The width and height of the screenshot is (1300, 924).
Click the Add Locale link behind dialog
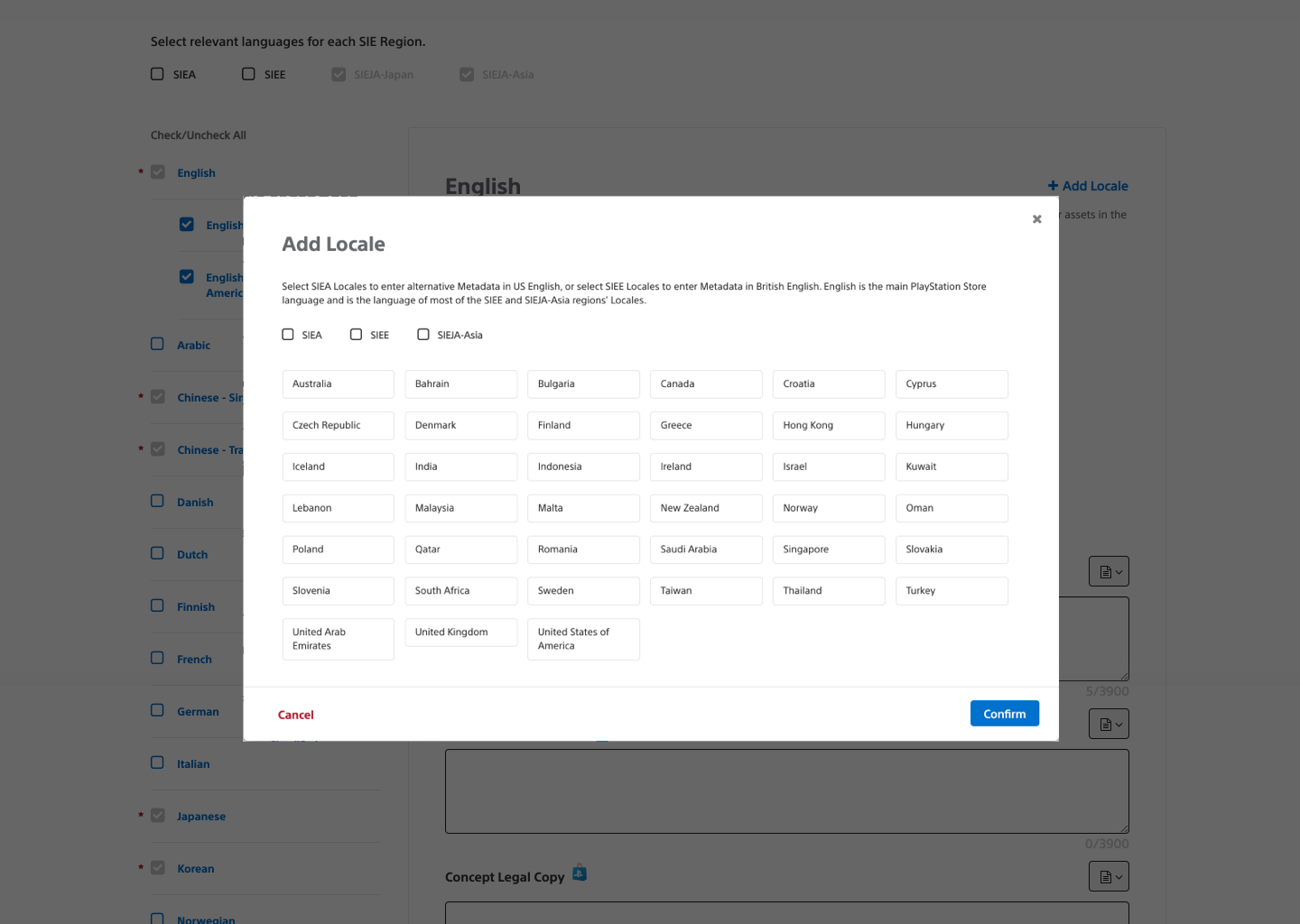pyautogui.click(x=1088, y=186)
